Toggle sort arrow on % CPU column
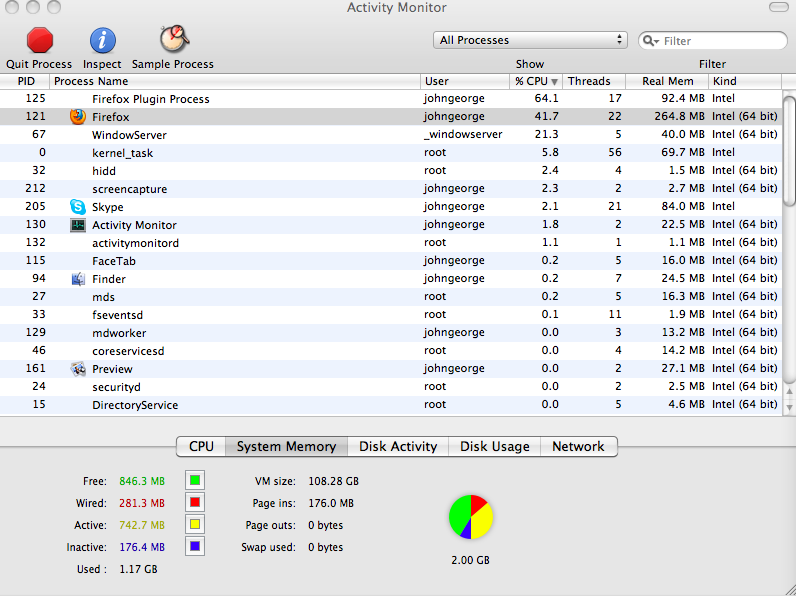 click(x=554, y=82)
